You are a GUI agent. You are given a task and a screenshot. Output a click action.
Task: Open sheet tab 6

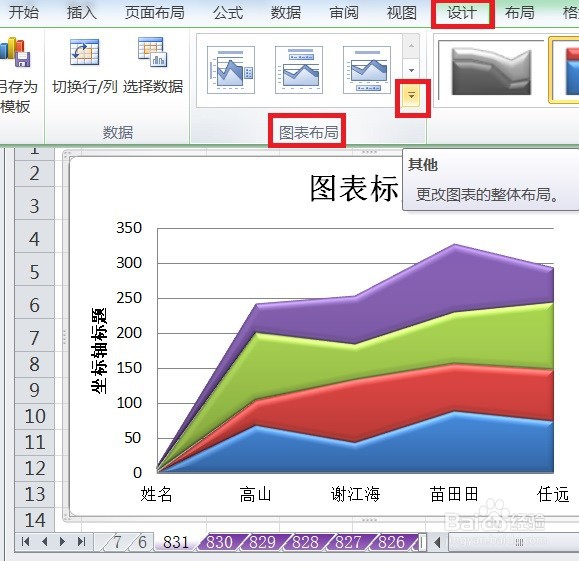pos(142,542)
